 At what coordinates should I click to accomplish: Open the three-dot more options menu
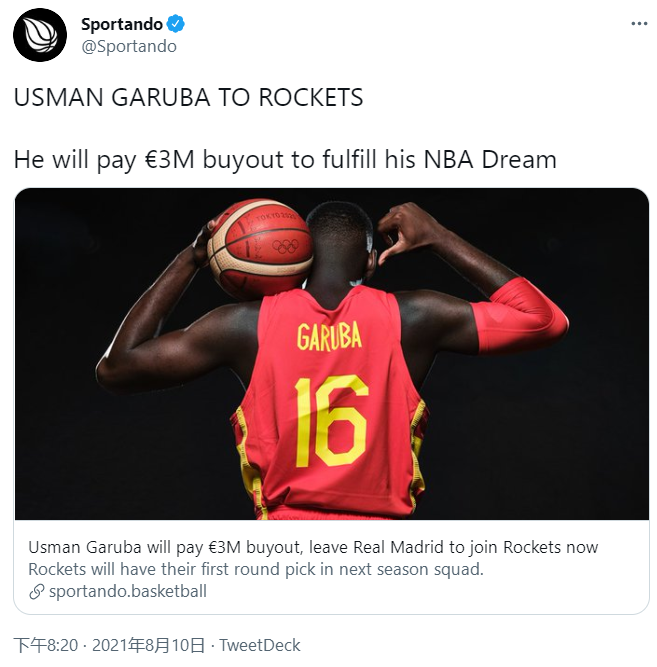639,24
